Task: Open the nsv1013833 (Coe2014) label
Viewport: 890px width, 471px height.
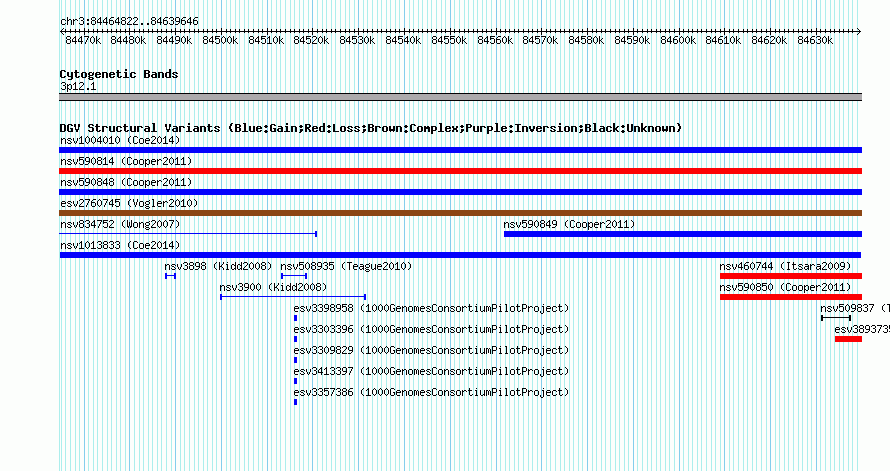Action: (x=120, y=245)
